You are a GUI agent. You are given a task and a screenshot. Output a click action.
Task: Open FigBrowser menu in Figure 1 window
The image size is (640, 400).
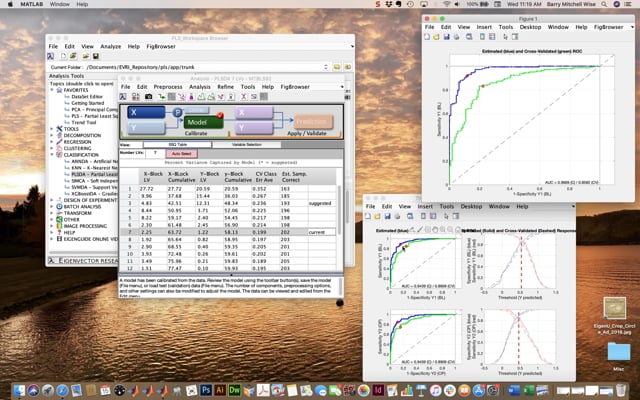[608, 27]
